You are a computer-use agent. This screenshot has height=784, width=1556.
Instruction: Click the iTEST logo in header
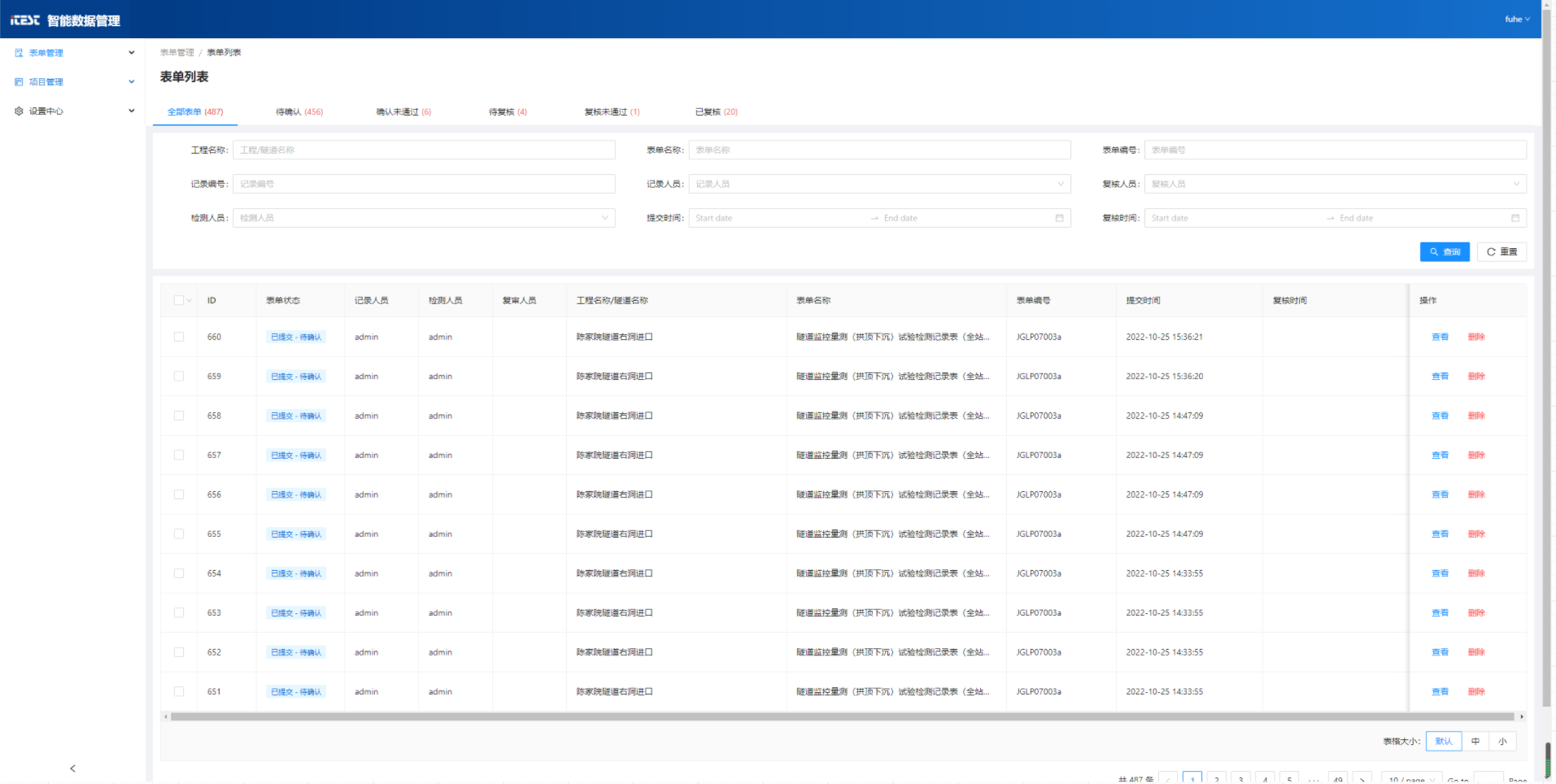(x=25, y=20)
